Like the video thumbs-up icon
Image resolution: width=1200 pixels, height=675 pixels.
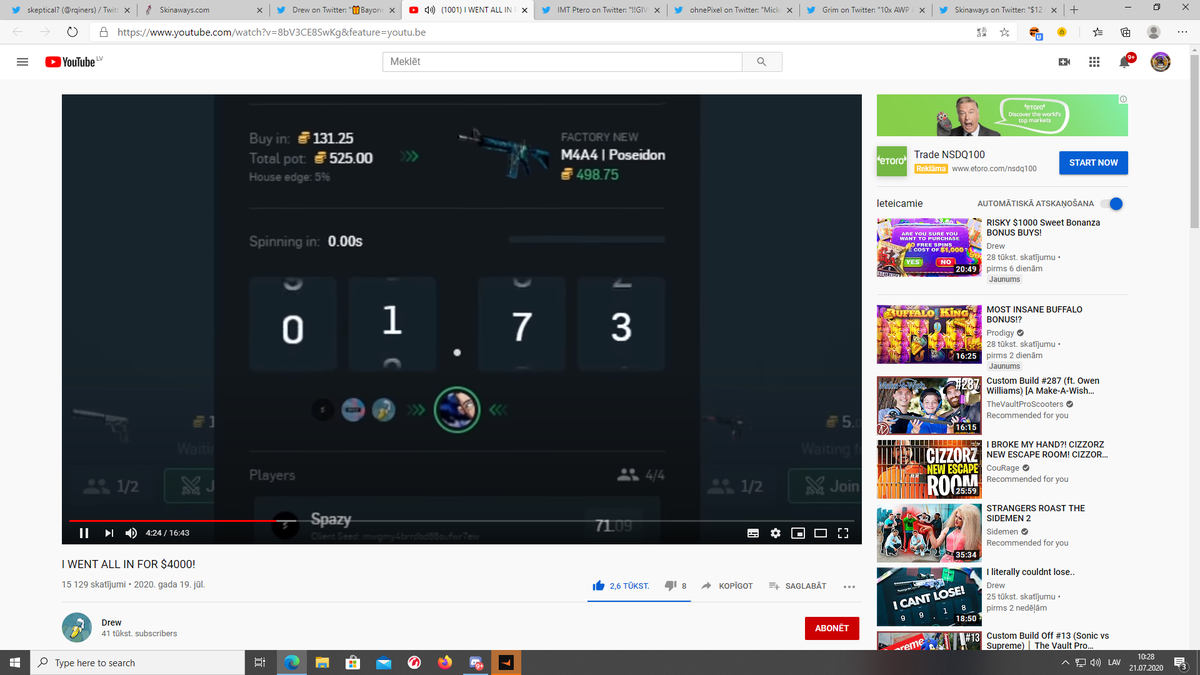click(x=599, y=585)
